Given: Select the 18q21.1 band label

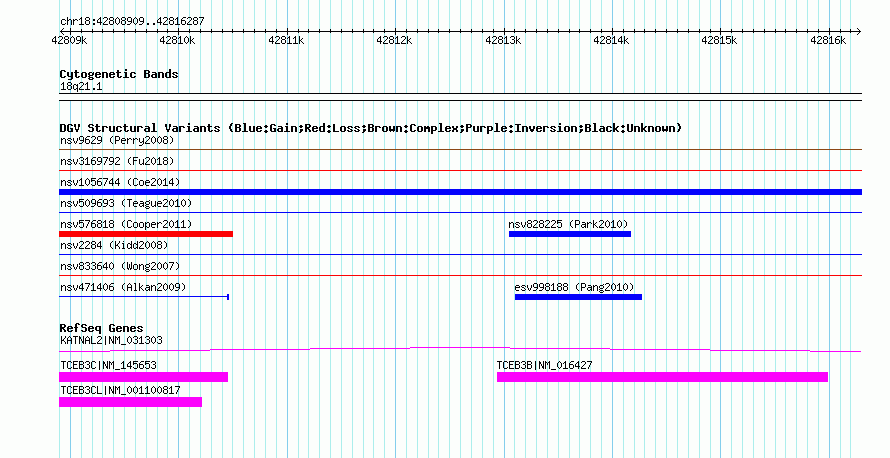Looking at the screenshot, I should point(81,87).
